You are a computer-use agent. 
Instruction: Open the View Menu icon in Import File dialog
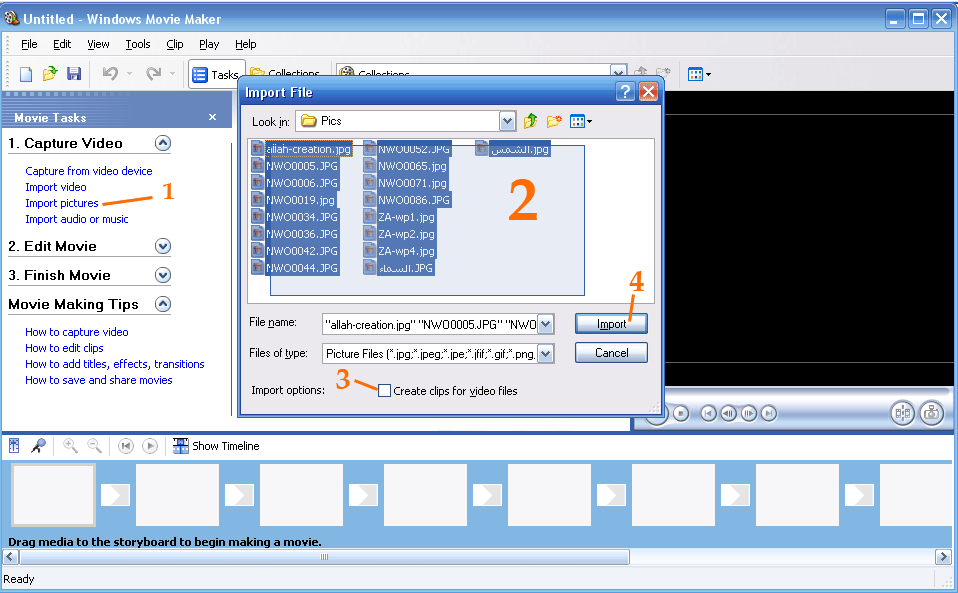[x=580, y=121]
